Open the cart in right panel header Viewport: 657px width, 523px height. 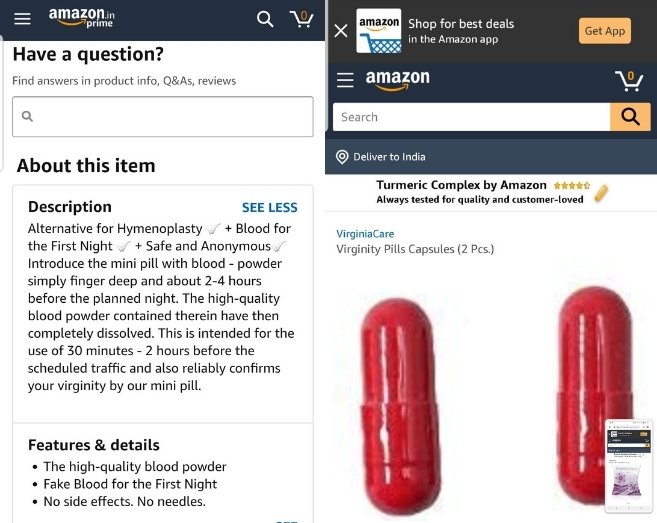pos(628,80)
